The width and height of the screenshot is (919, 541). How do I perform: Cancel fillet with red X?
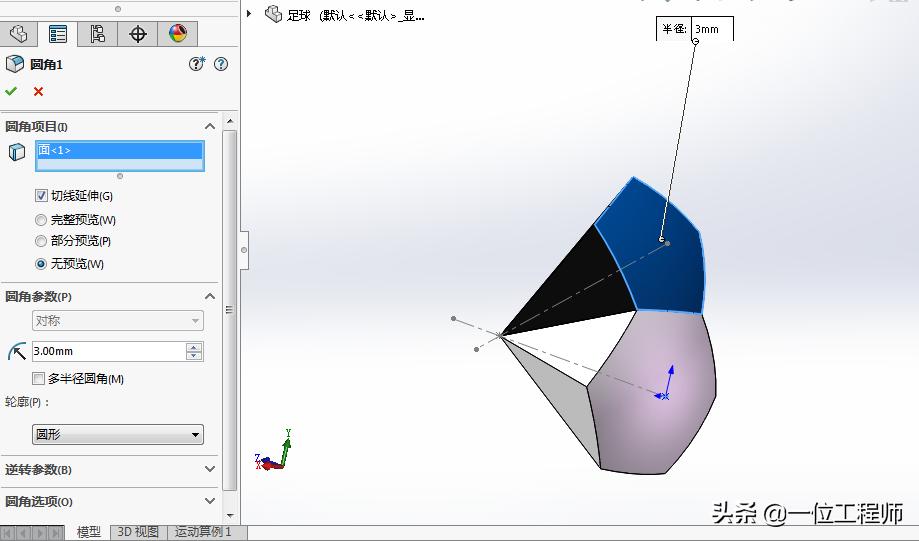click(x=38, y=91)
